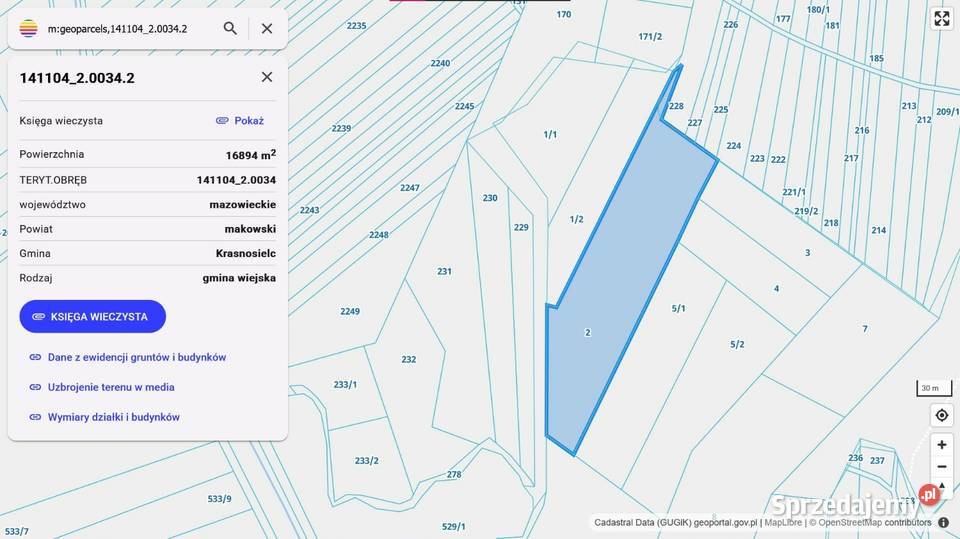The height and width of the screenshot is (539, 960).
Task: Click the search magnifier icon
Action: tap(230, 28)
